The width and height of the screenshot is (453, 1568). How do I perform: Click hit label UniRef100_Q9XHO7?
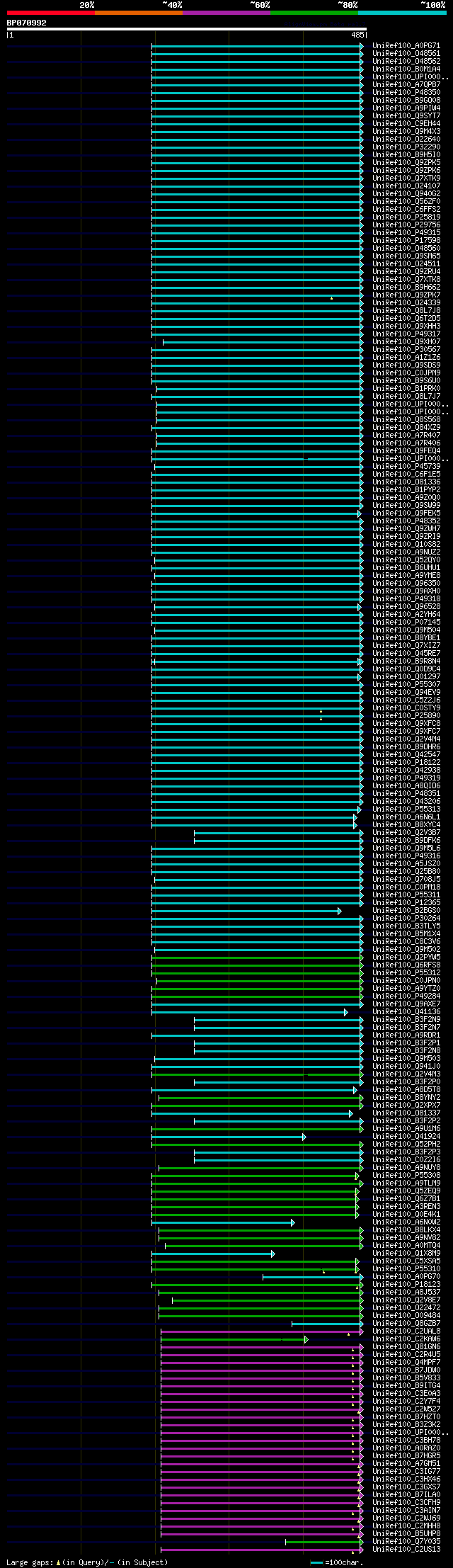click(406, 341)
